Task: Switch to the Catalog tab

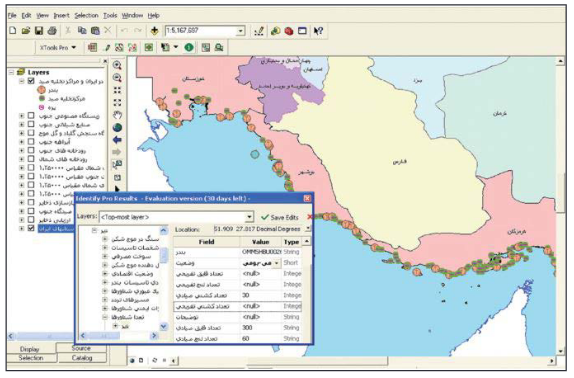Action: tap(82, 358)
